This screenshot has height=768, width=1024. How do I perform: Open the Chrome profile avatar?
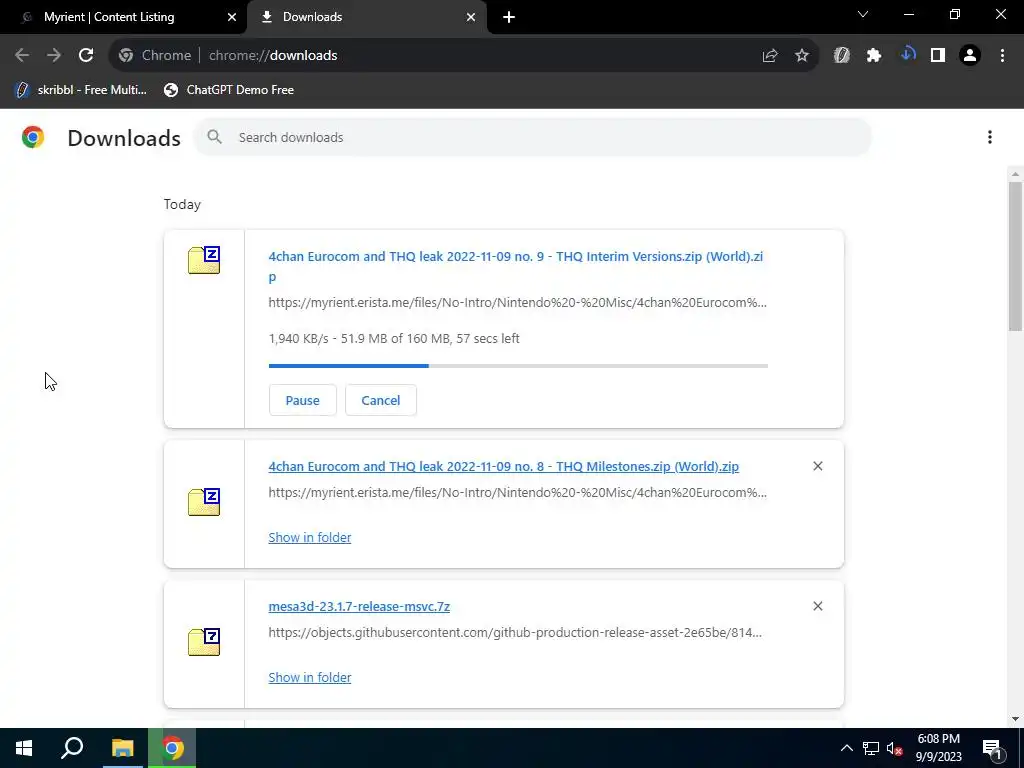coord(970,56)
